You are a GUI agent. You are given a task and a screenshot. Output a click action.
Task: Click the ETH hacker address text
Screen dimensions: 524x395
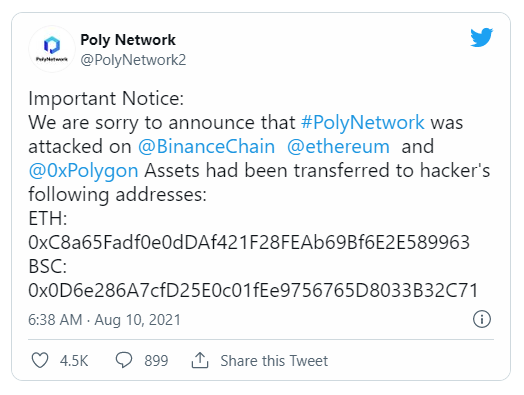pos(249,243)
